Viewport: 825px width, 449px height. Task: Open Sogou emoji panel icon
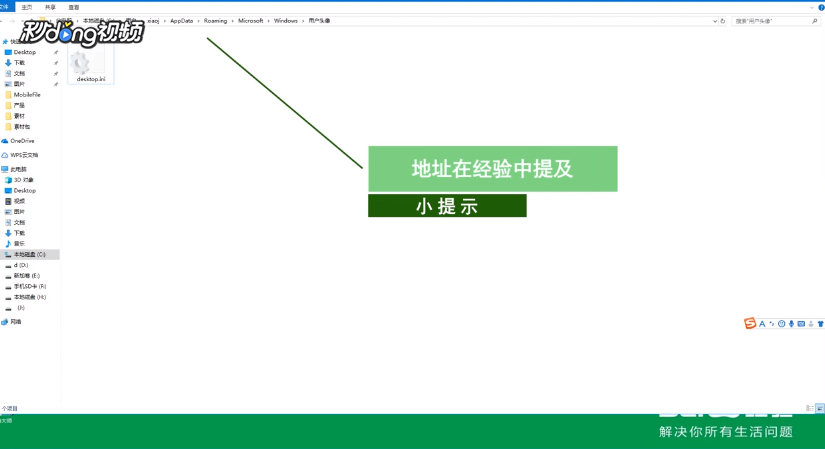click(x=781, y=324)
